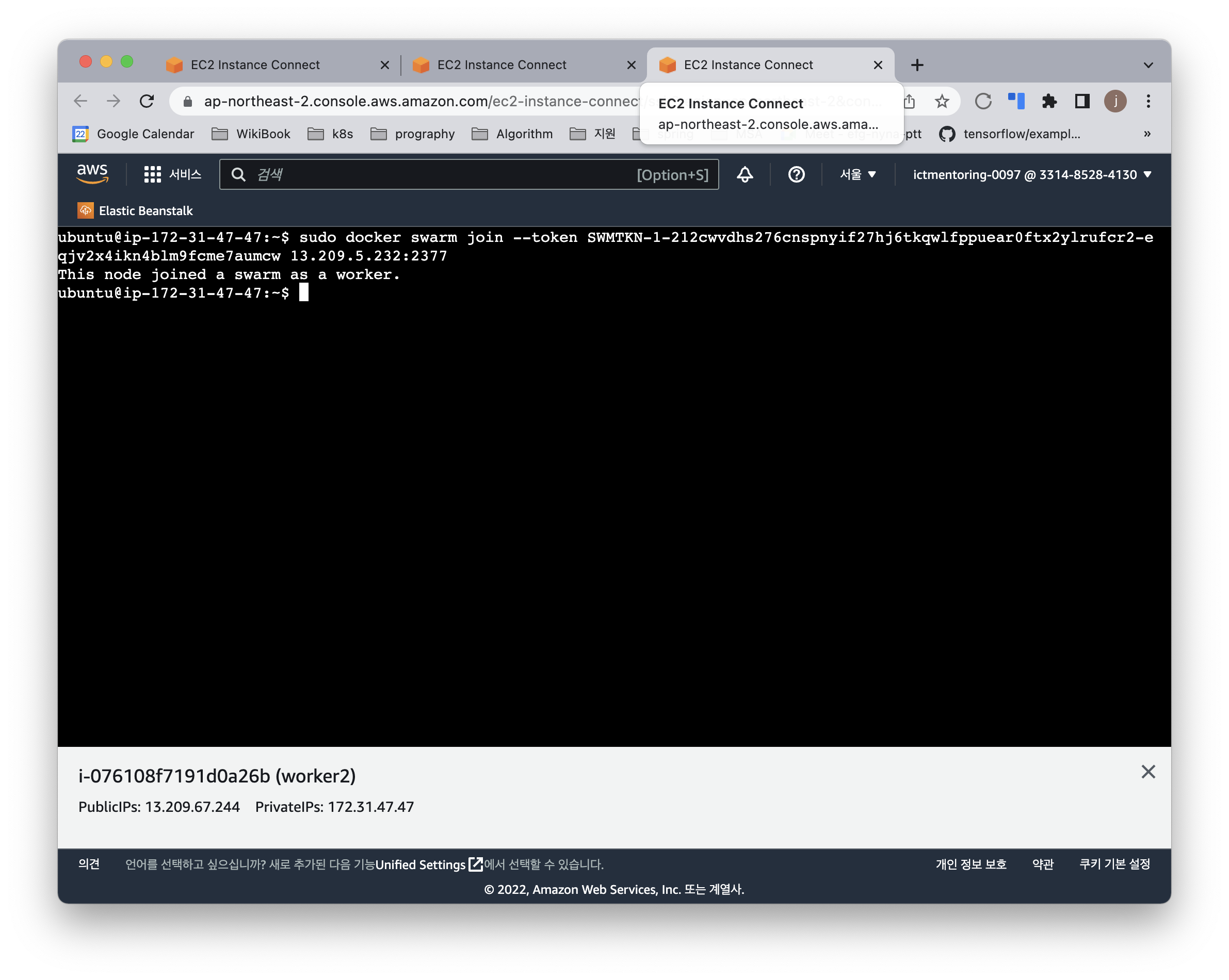Click the AWS logo home icon
This screenshot has height=980, width=1229.
click(x=92, y=174)
